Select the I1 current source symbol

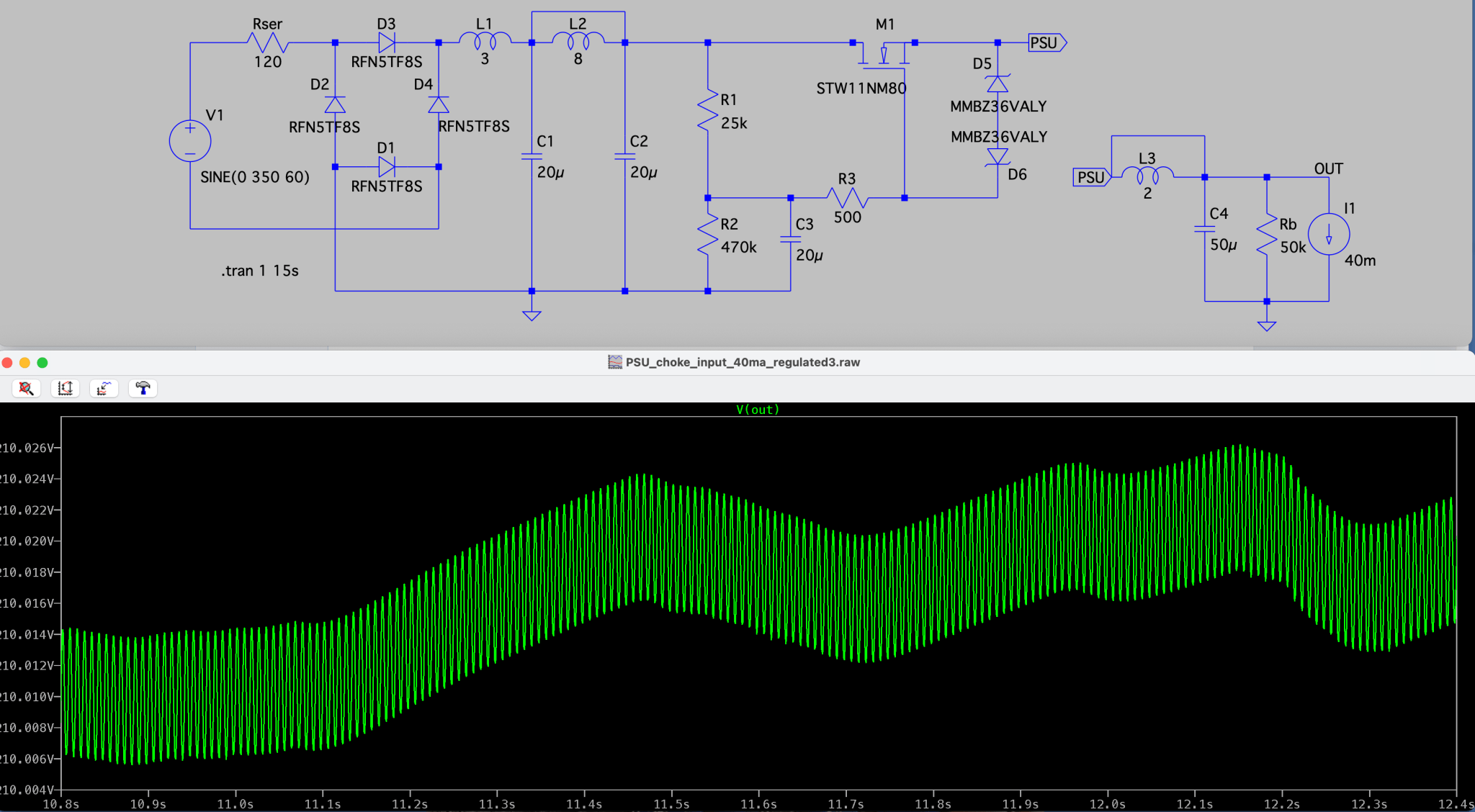[x=1329, y=234]
